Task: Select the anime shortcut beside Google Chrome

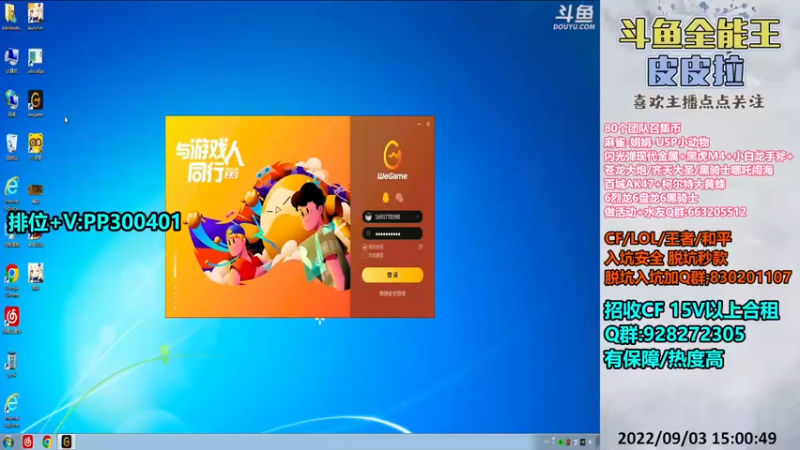Action: pos(35,277)
